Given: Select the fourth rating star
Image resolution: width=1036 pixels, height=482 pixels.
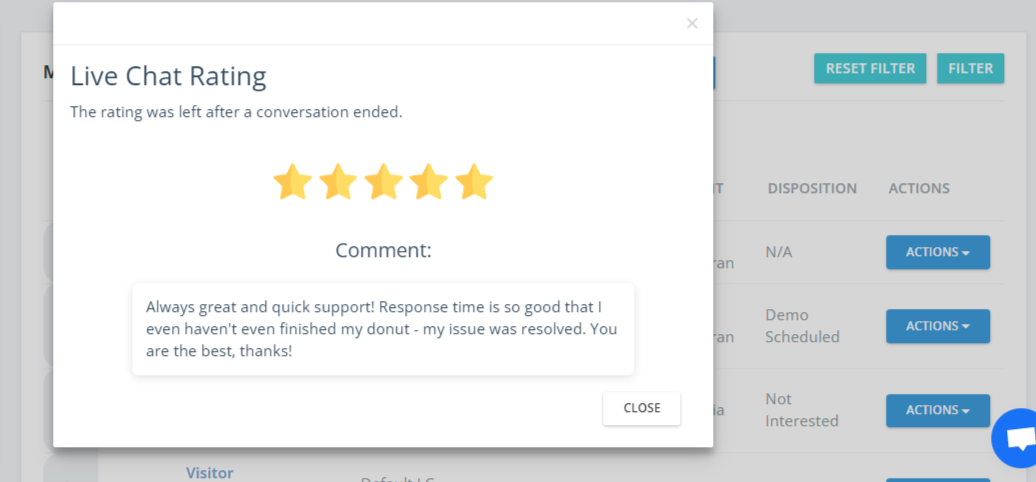Looking at the screenshot, I should coord(428,182).
